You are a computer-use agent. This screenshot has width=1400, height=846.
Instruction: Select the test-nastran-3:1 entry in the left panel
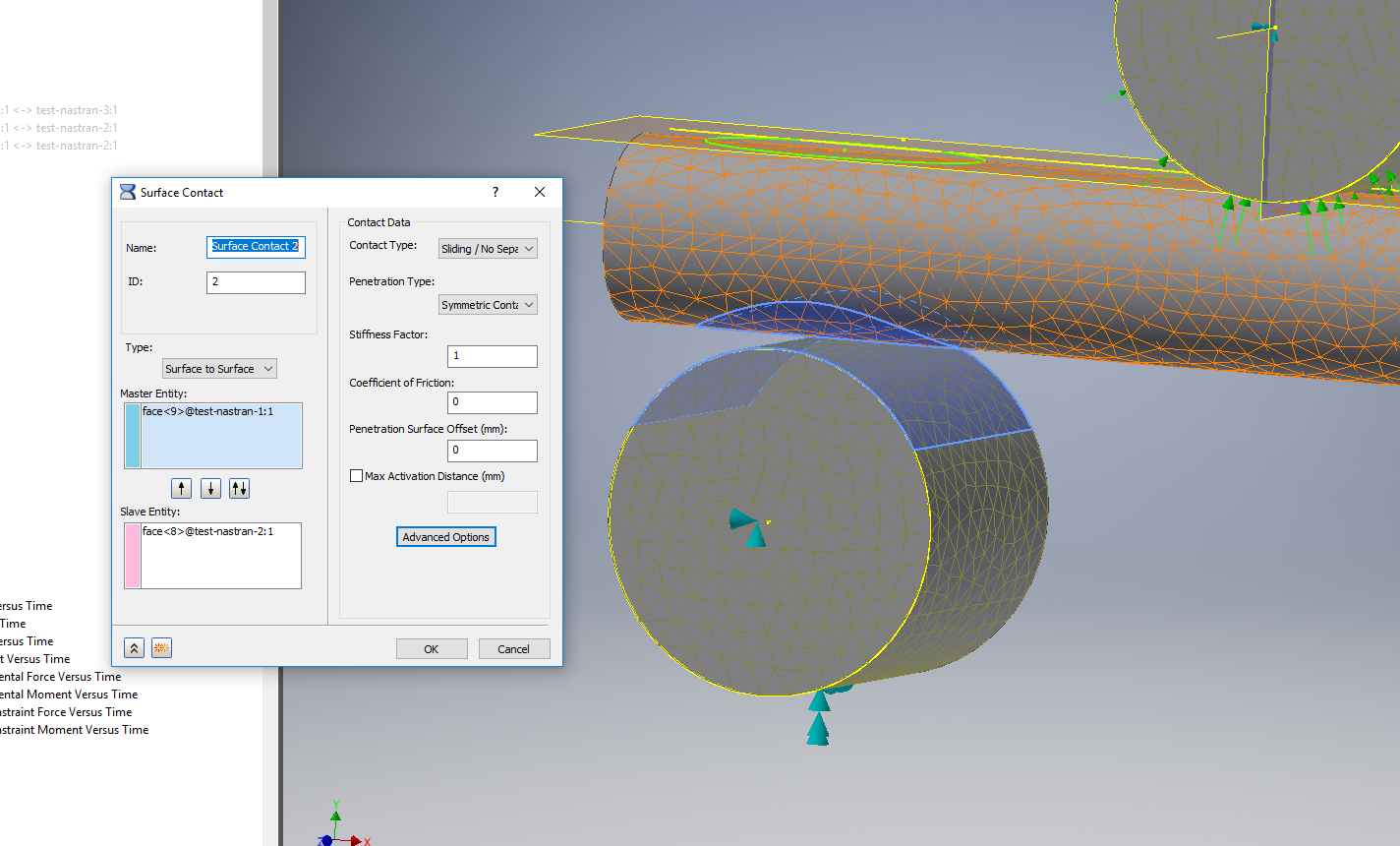click(x=59, y=109)
